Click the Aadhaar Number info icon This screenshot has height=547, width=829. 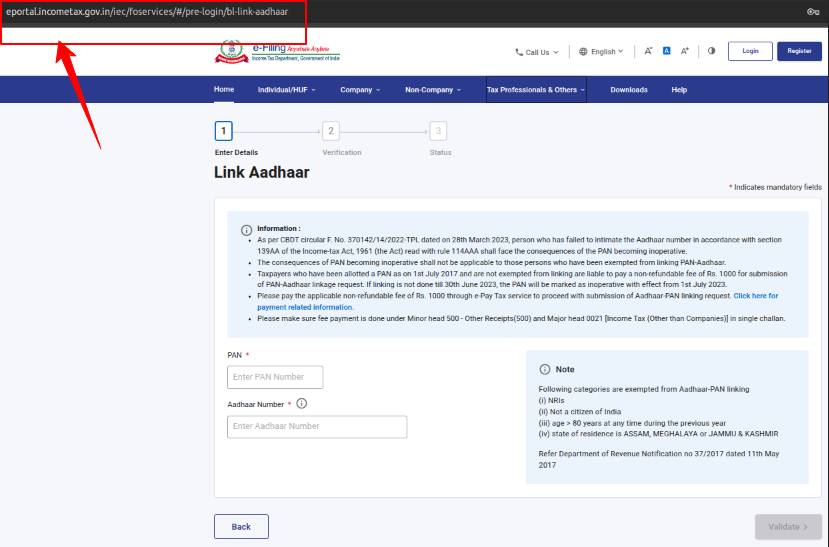[301, 404]
